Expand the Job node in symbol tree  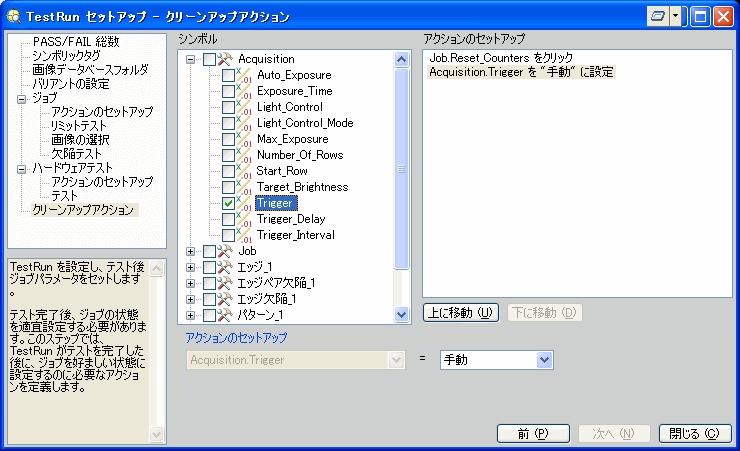191,251
